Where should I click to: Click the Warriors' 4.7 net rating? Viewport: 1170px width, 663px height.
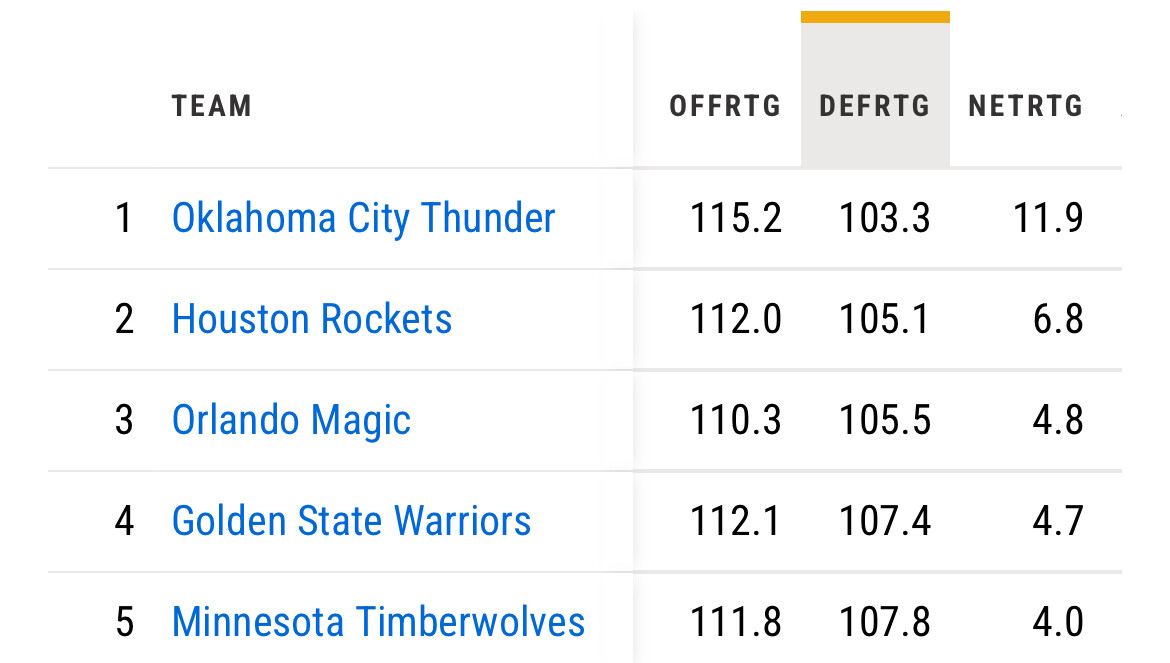1058,521
